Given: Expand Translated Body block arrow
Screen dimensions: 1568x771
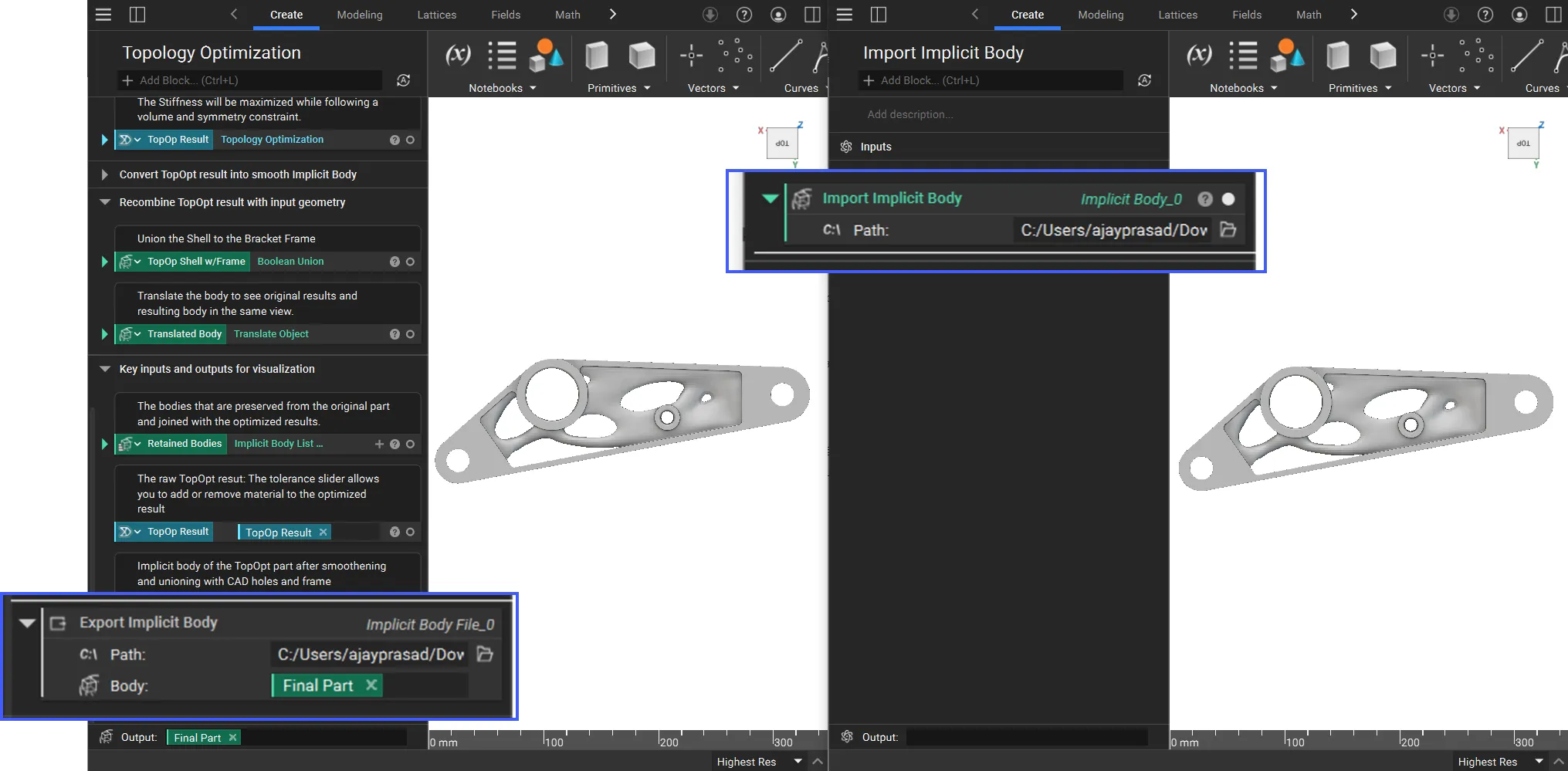Looking at the screenshot, I should pos(104,334).
